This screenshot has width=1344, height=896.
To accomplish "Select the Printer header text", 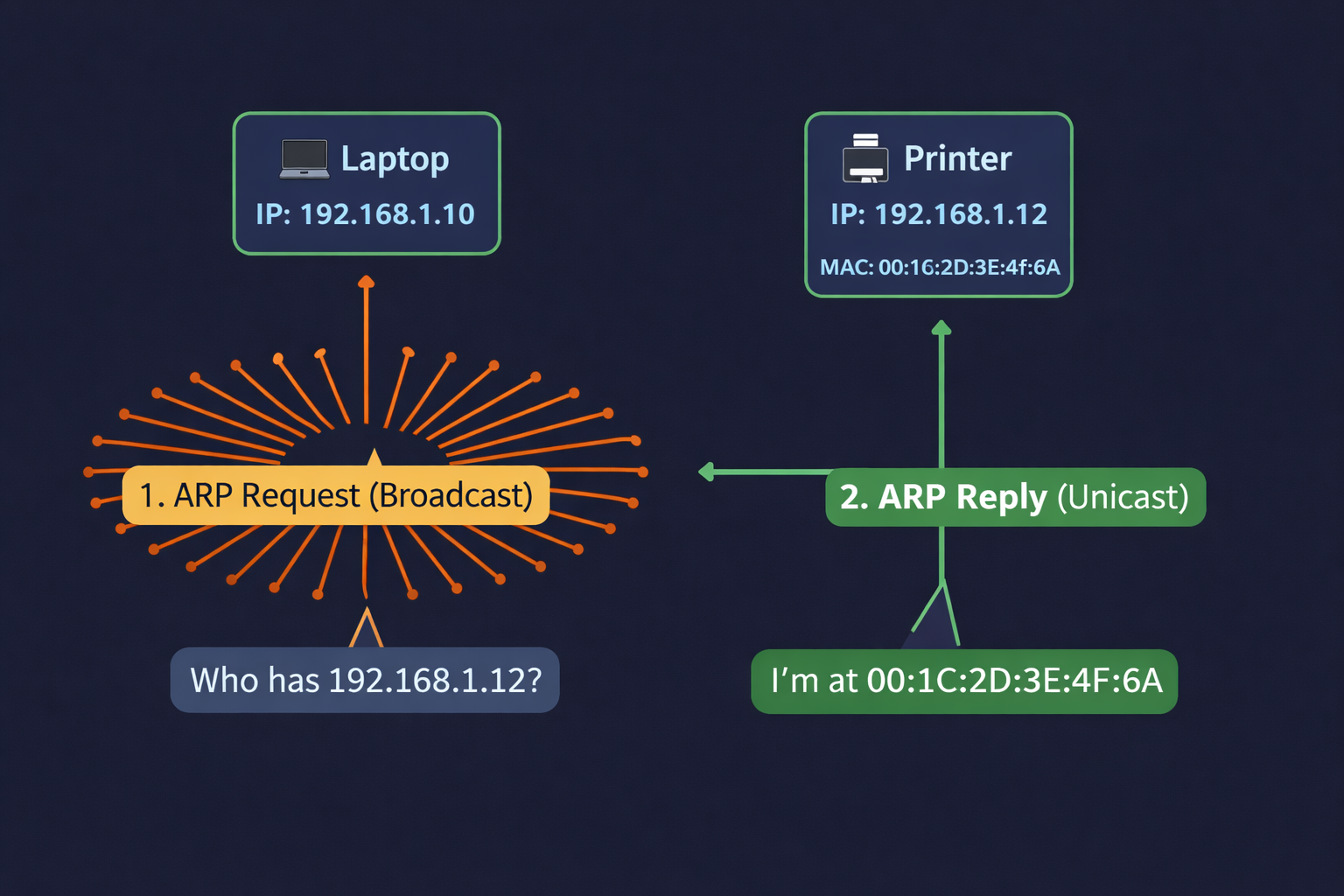I will (x=958, y=158).
